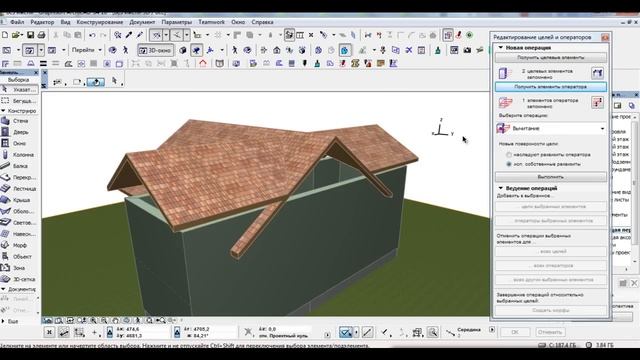Click the red house roof icon in toolbar

[203, 63]
